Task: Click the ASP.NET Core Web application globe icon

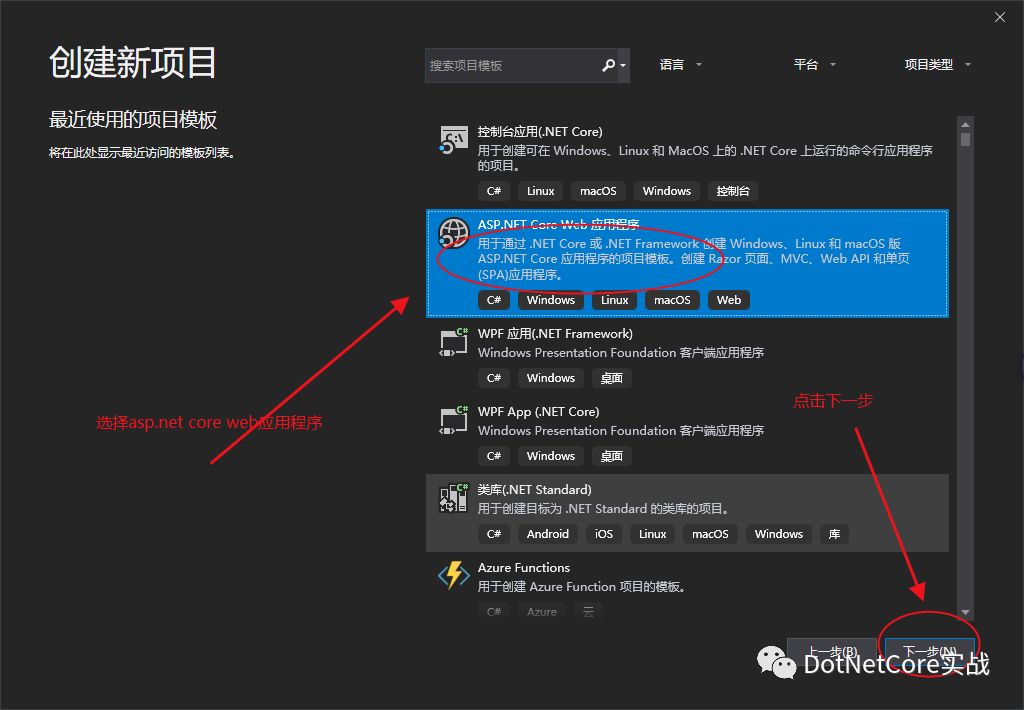Action: click(453, 233)
